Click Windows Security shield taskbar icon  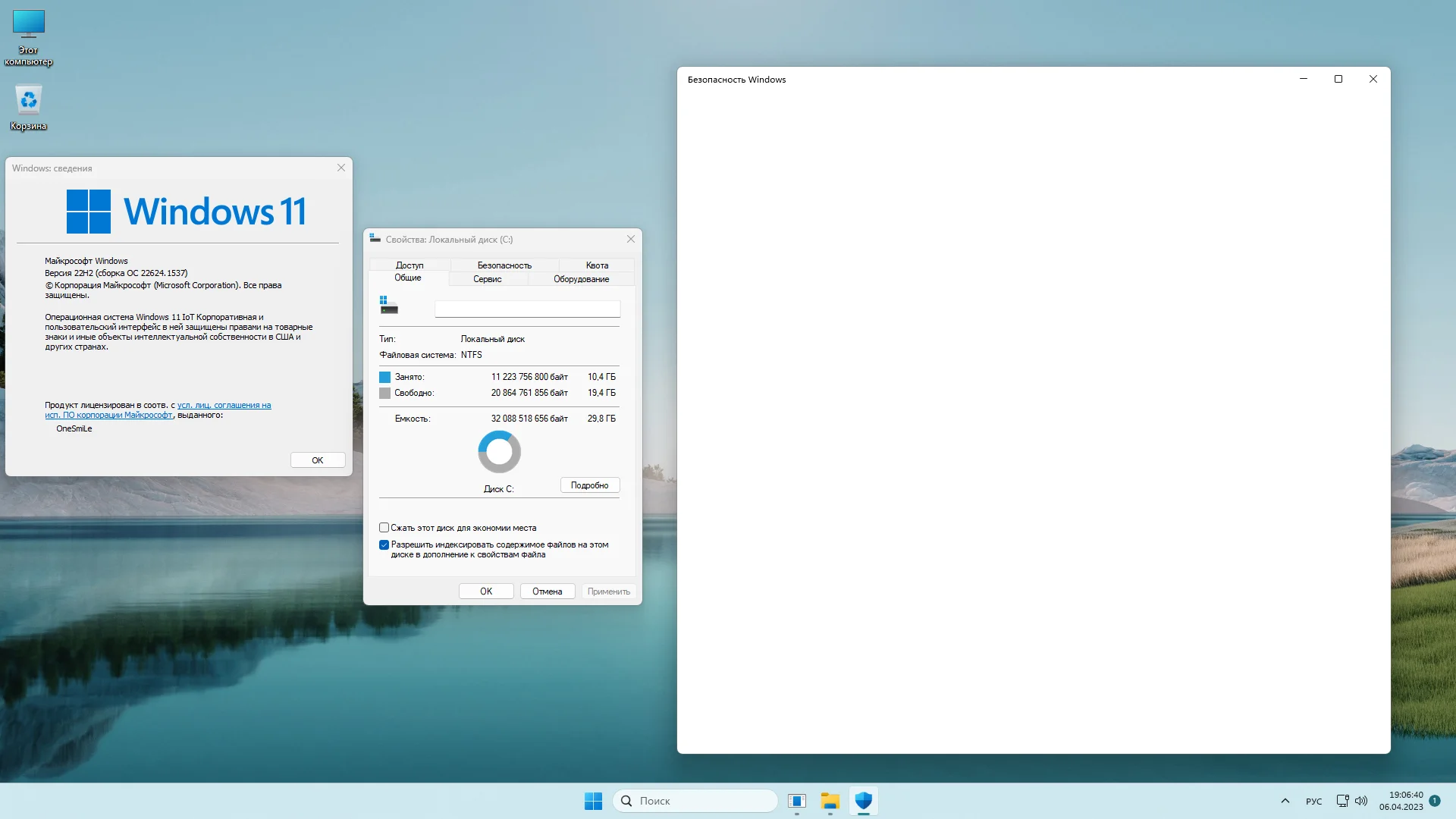863,801
